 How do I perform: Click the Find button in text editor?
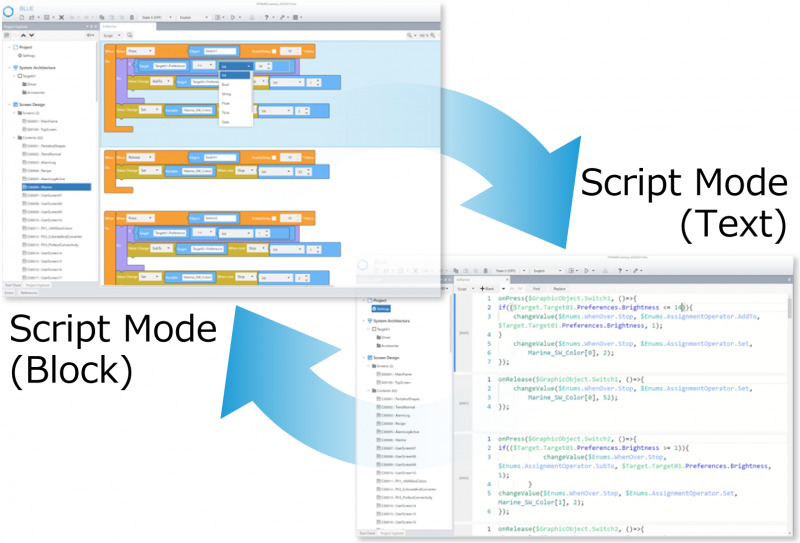pyautogui.click(x=536, y=287)
